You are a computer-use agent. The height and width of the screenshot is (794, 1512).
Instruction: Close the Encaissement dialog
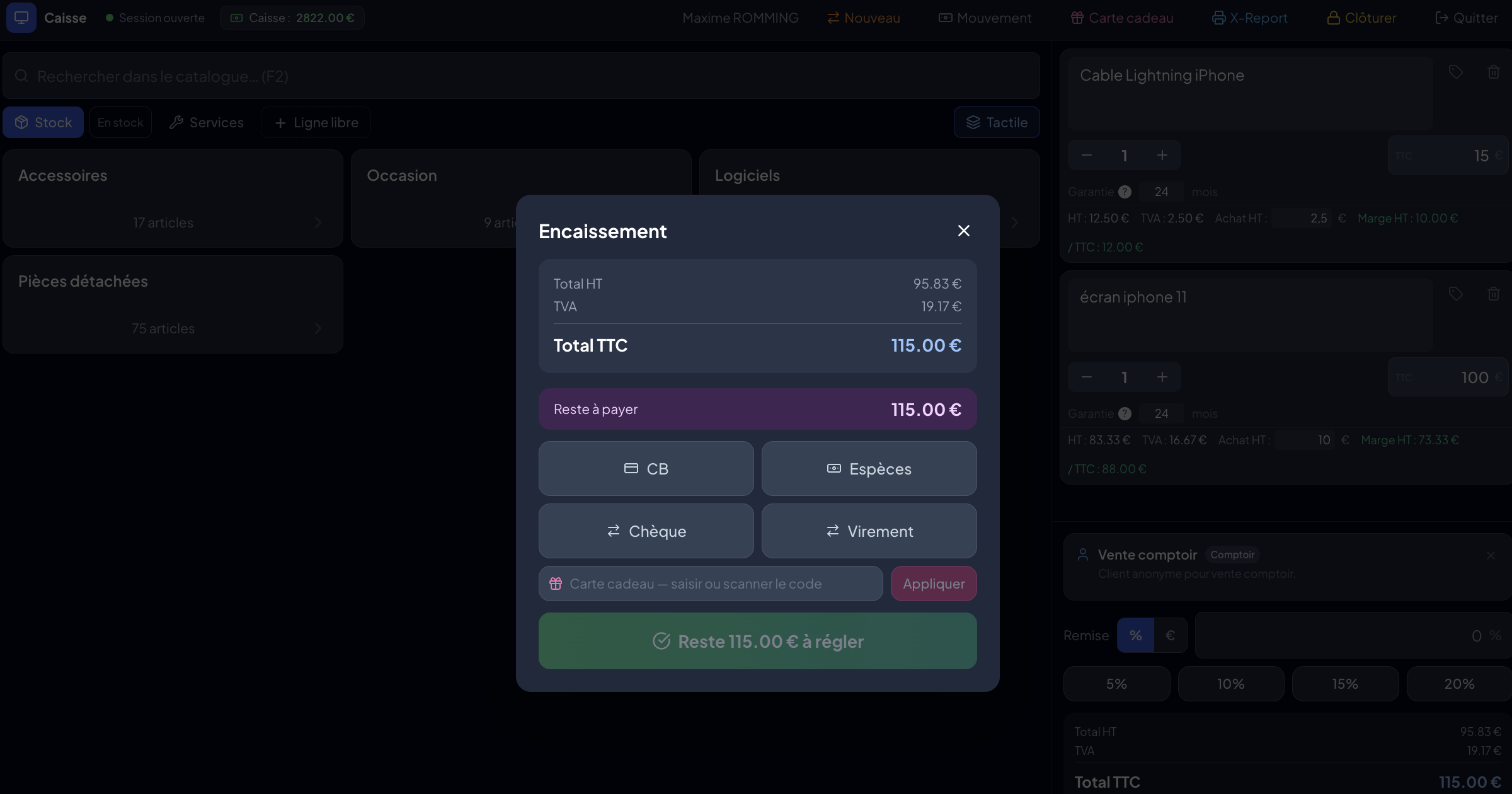coord(963,231)
